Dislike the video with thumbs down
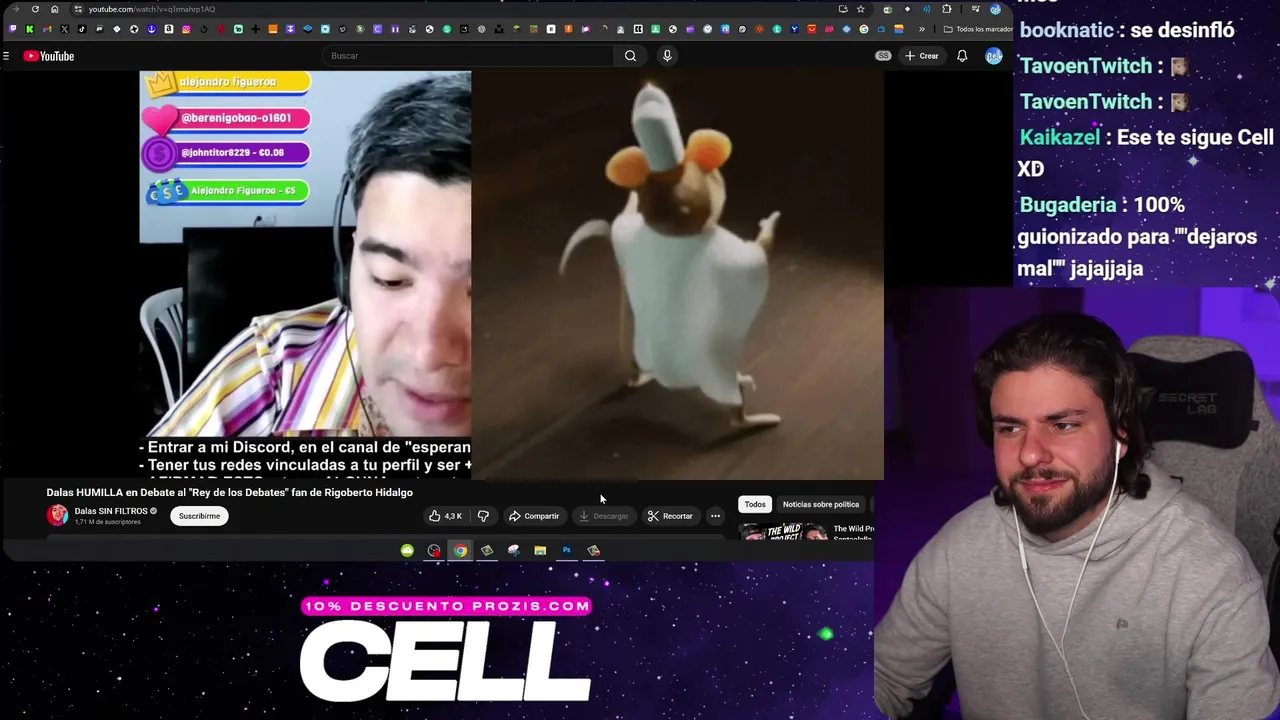The height and width of the screenshot is (720, 1280). pyautogui.click(x=483, y=516)
